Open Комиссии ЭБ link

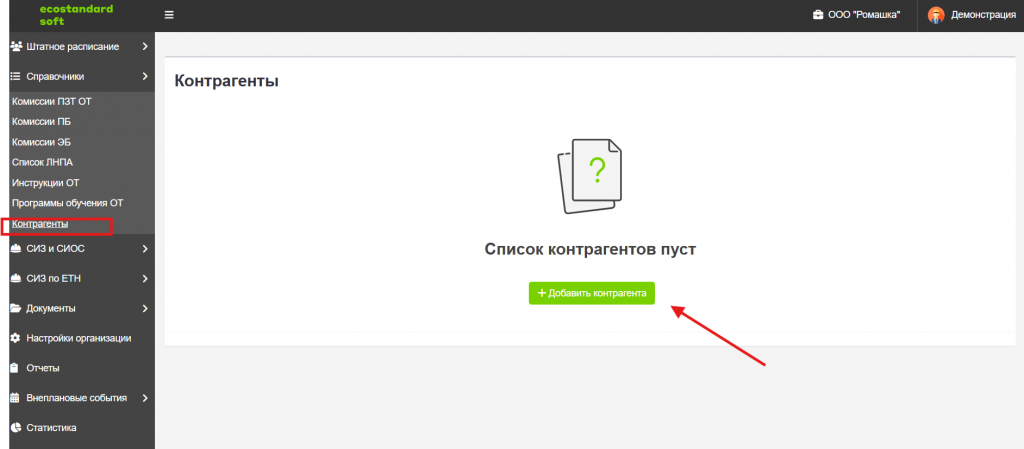tap(41, 142)
